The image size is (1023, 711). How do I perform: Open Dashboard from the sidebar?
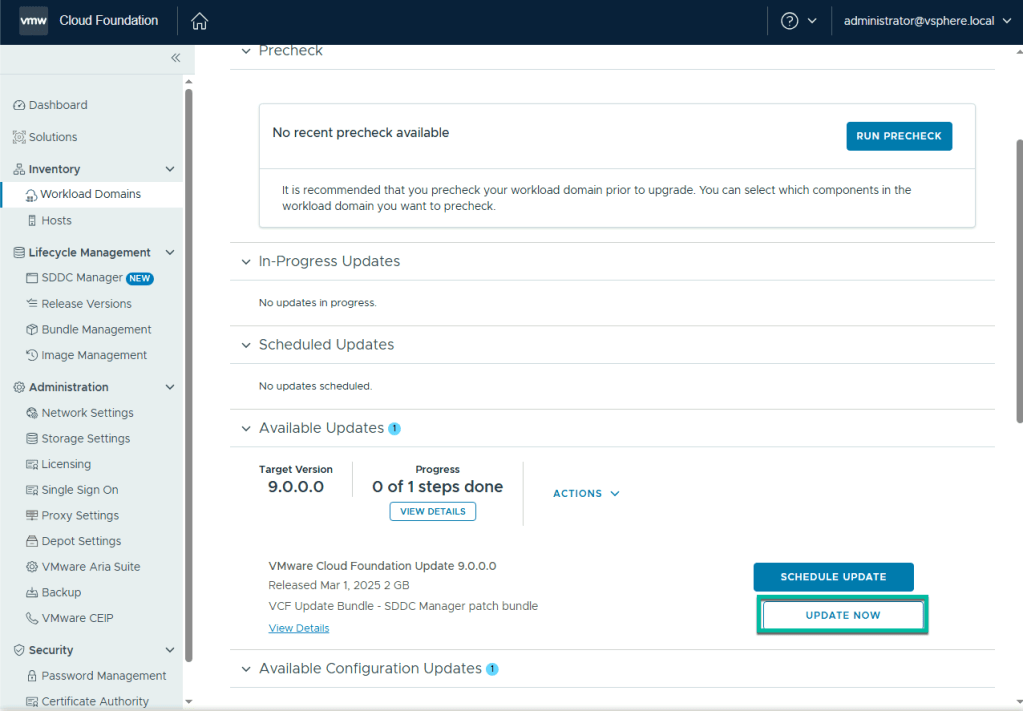point(57,105)
